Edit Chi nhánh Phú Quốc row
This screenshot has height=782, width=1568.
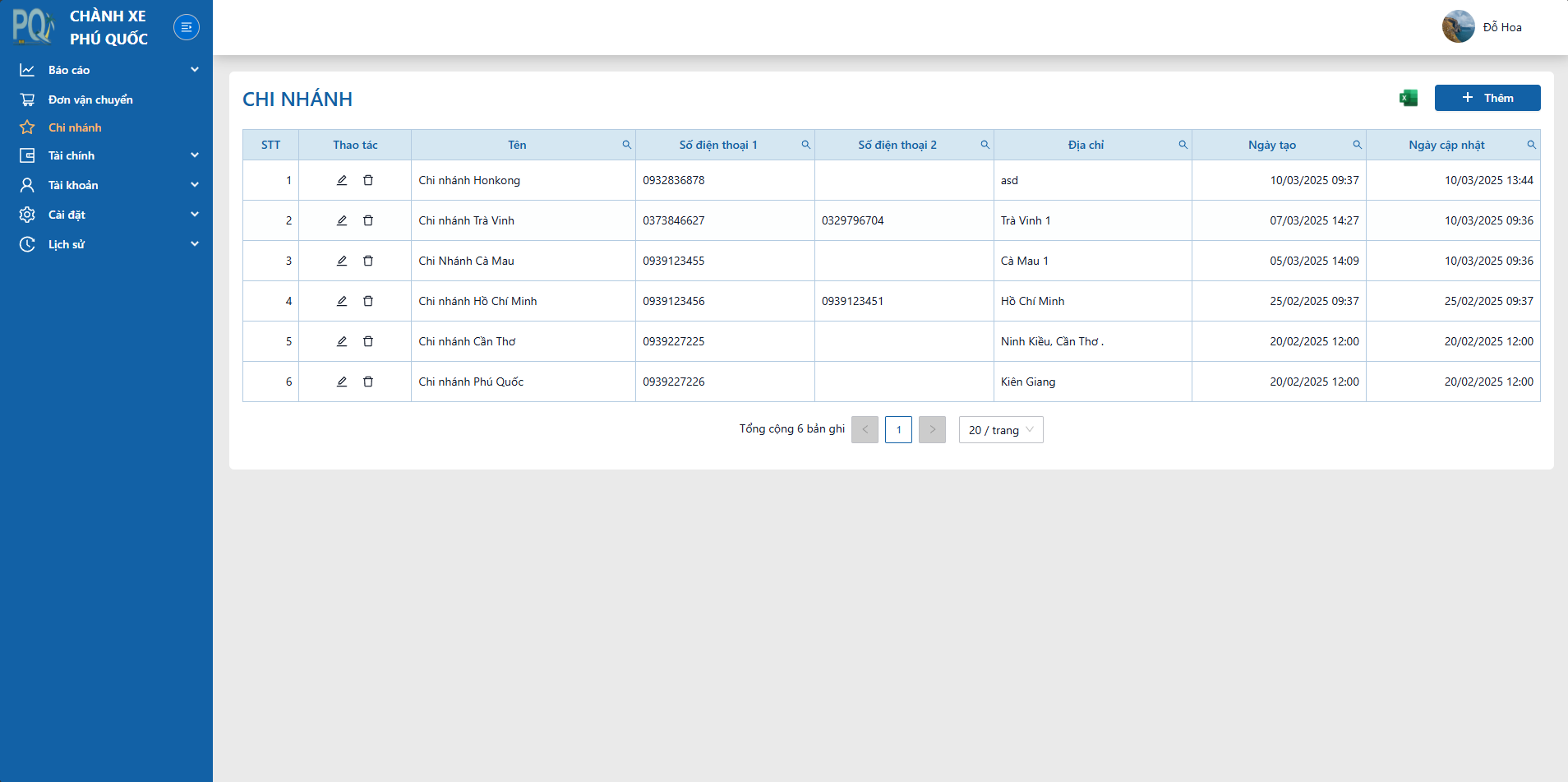coord(342,382)
